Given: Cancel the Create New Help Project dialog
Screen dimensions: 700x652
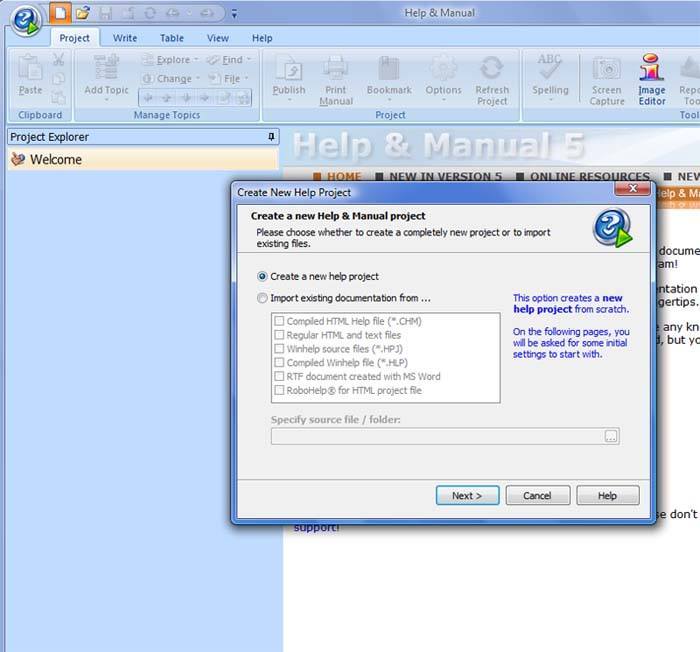Looking at the screenshot, I should point(537,495).
